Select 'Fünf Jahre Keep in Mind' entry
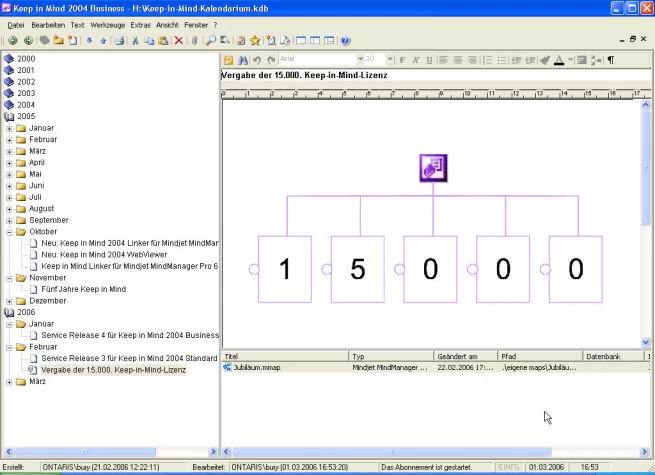Screen dimensions: 655x475 [x=83, y=289]
